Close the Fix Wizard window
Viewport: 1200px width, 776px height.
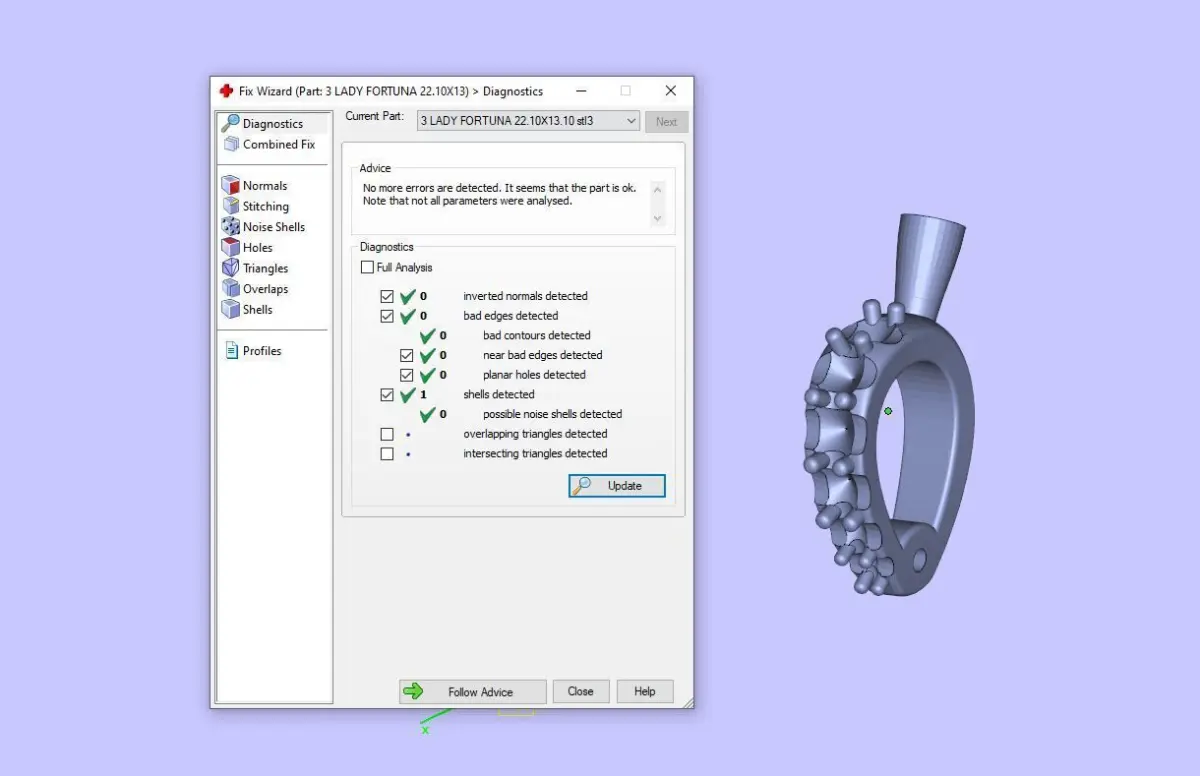671,91
